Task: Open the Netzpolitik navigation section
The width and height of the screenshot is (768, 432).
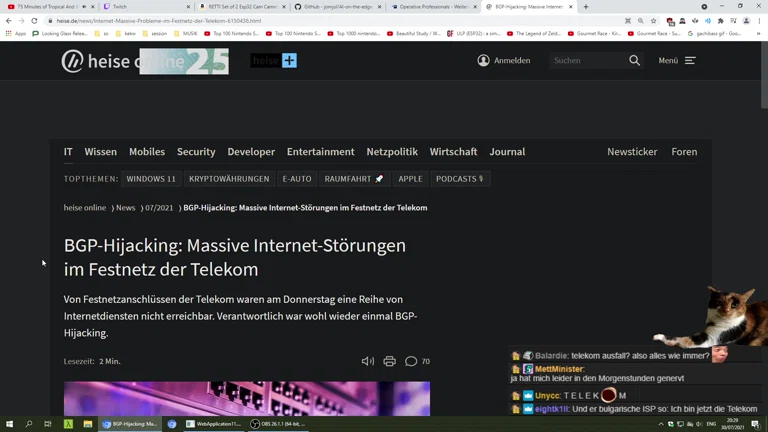Action: tap(392, 152)
